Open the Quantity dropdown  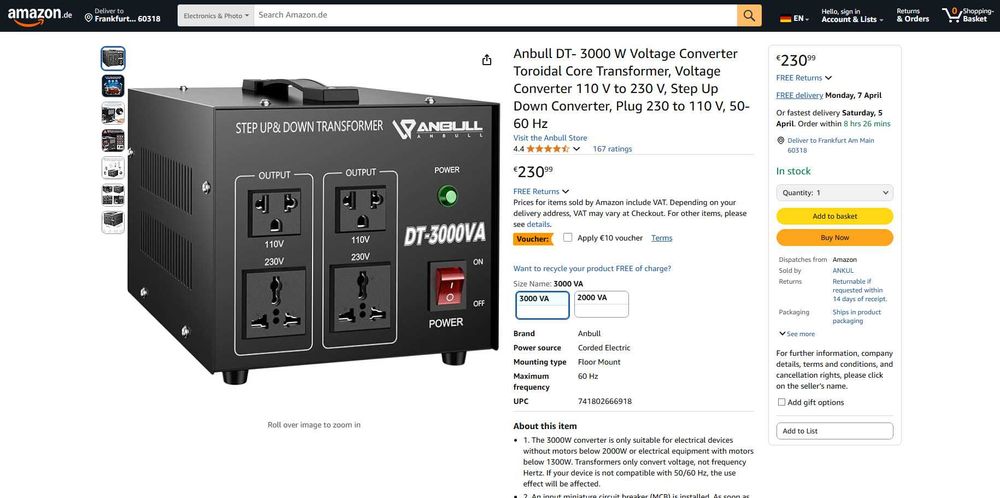834,193
